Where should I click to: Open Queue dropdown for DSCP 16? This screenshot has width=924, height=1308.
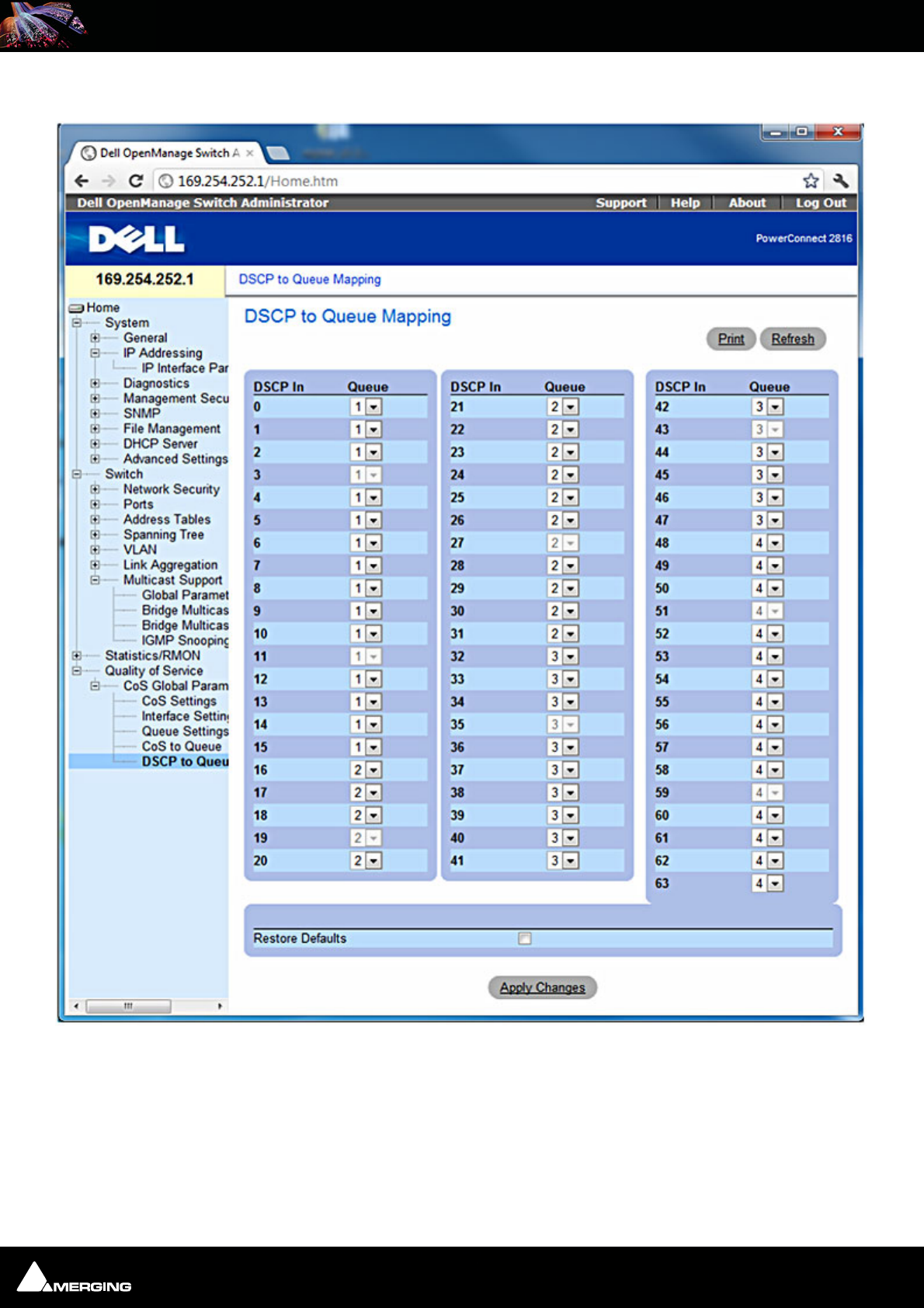[x=366, y=770]
